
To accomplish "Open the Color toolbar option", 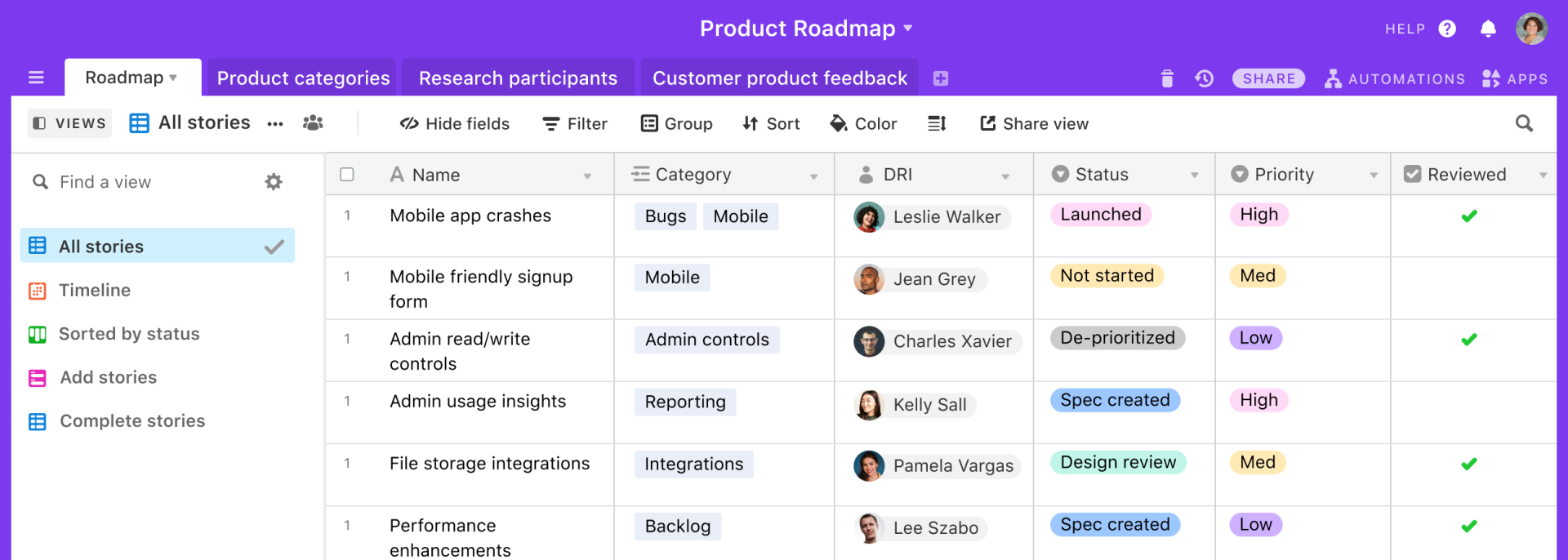I will (x=863, y=123).
